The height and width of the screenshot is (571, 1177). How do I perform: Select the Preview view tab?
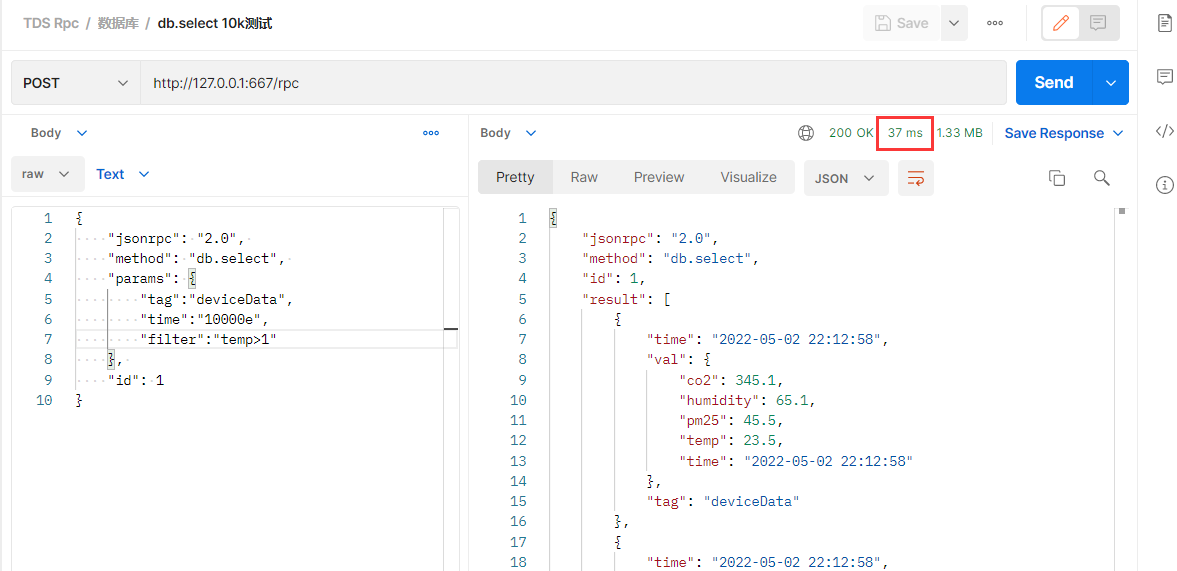[x=659, y=178]
